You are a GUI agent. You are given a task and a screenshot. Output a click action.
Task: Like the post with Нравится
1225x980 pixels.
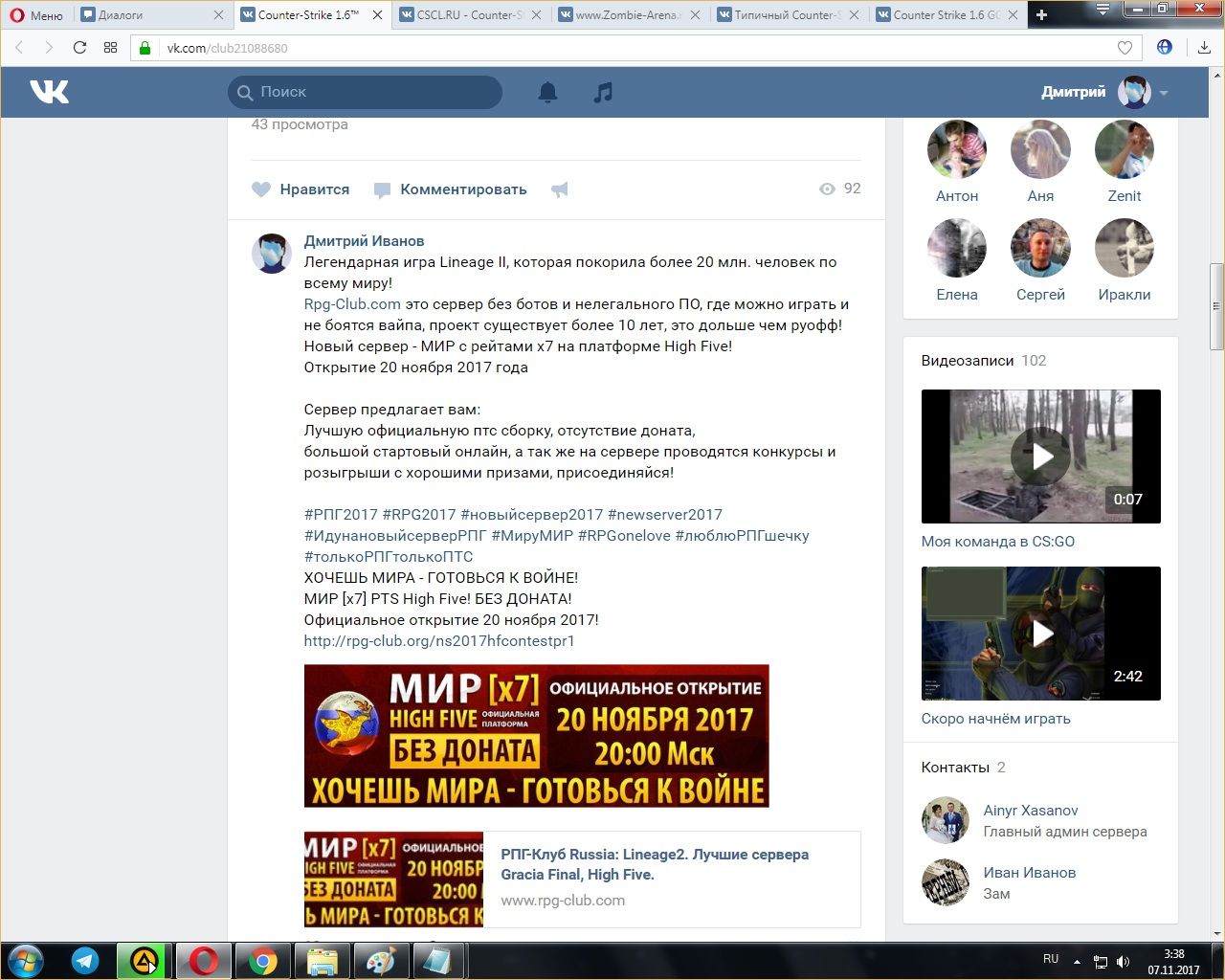click(x=301, y=189)
